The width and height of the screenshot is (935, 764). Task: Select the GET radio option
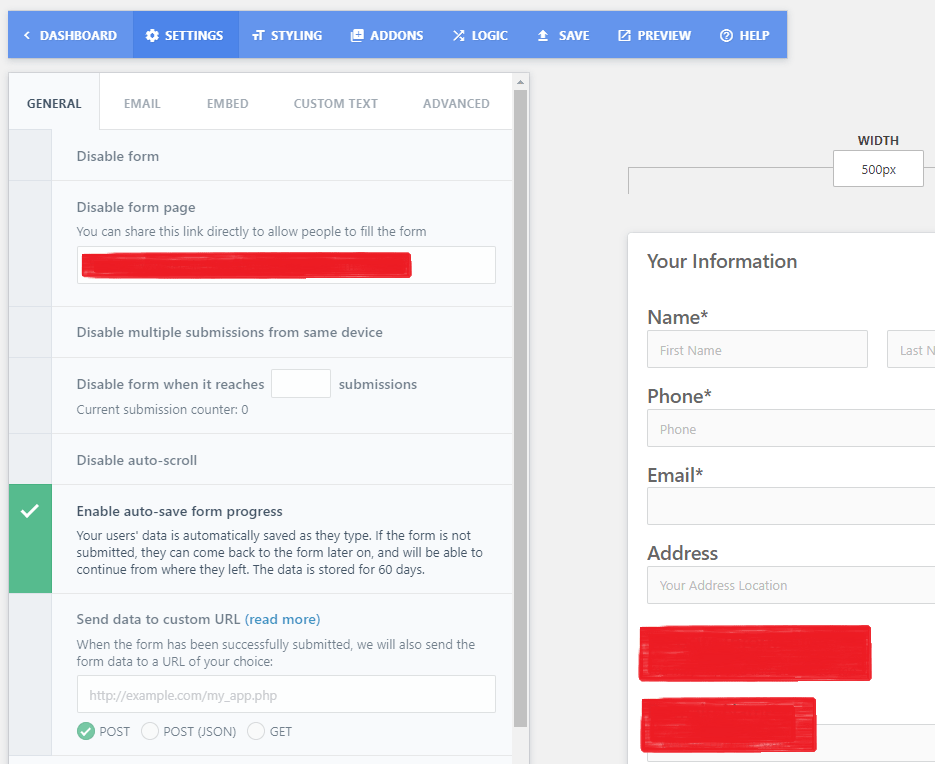(x=256, y=731)
